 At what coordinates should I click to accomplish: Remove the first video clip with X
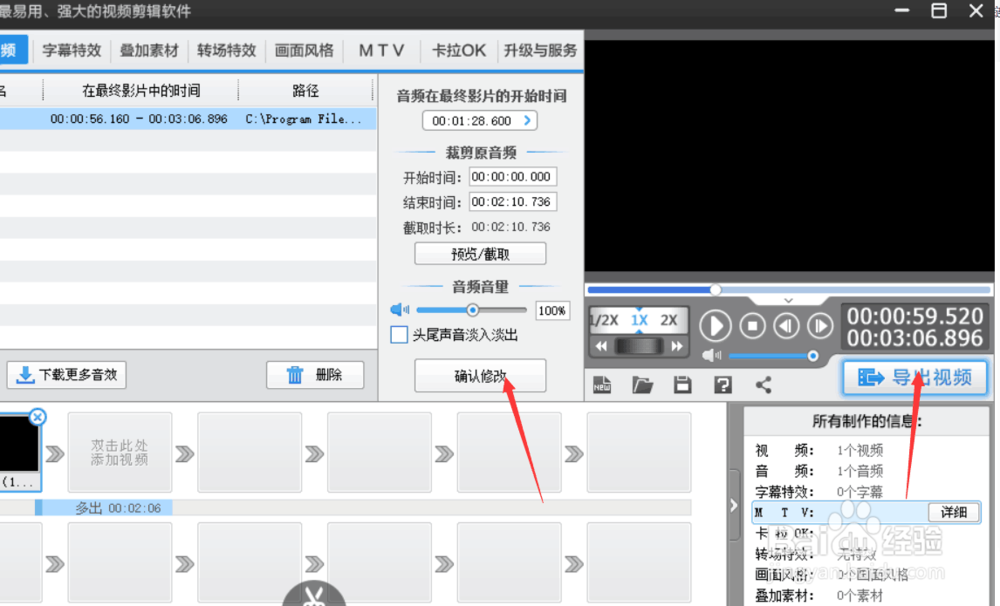tap(38, 417)
